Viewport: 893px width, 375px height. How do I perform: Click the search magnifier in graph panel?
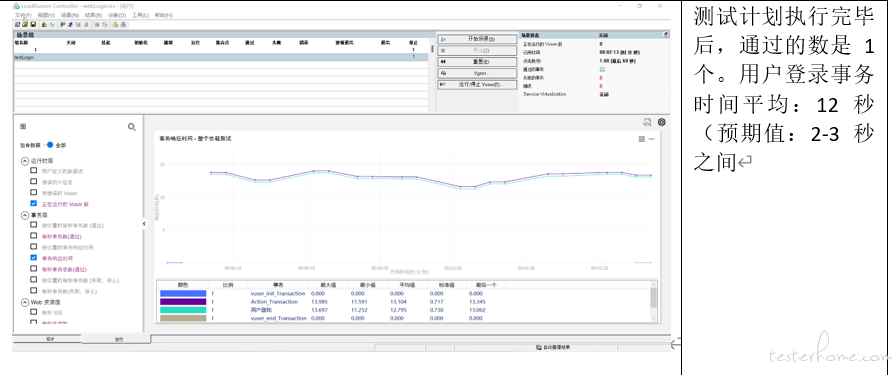(x=132, y=127)
